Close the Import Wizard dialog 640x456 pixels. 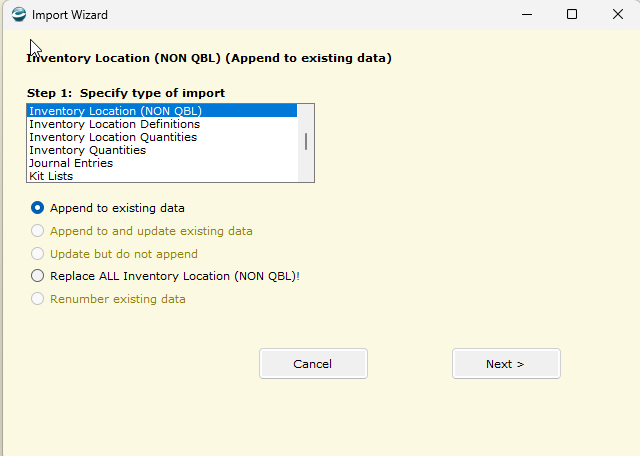click(618, 15)
